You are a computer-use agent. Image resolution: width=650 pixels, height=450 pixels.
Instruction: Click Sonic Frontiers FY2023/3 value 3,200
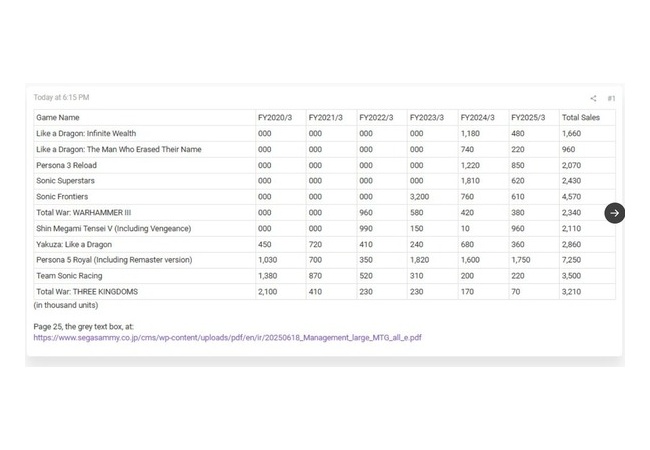tap(419, 196)
